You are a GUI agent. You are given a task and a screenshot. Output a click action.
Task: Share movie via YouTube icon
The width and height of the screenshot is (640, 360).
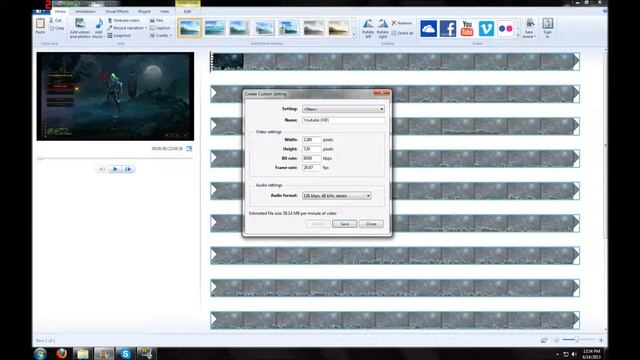click(x=467, y=29)
